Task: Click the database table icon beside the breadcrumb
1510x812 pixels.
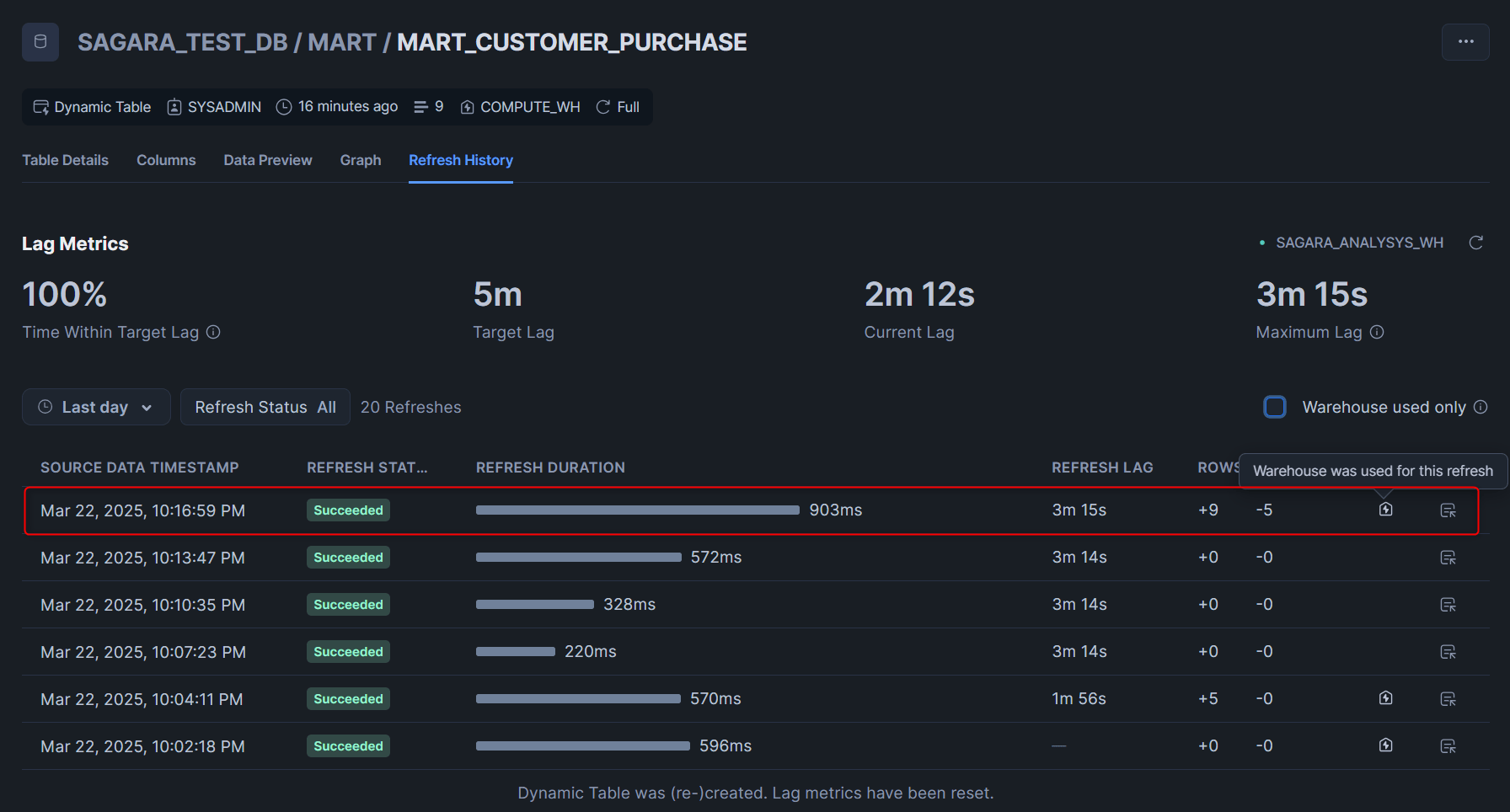Action: (x=40, y=42)
